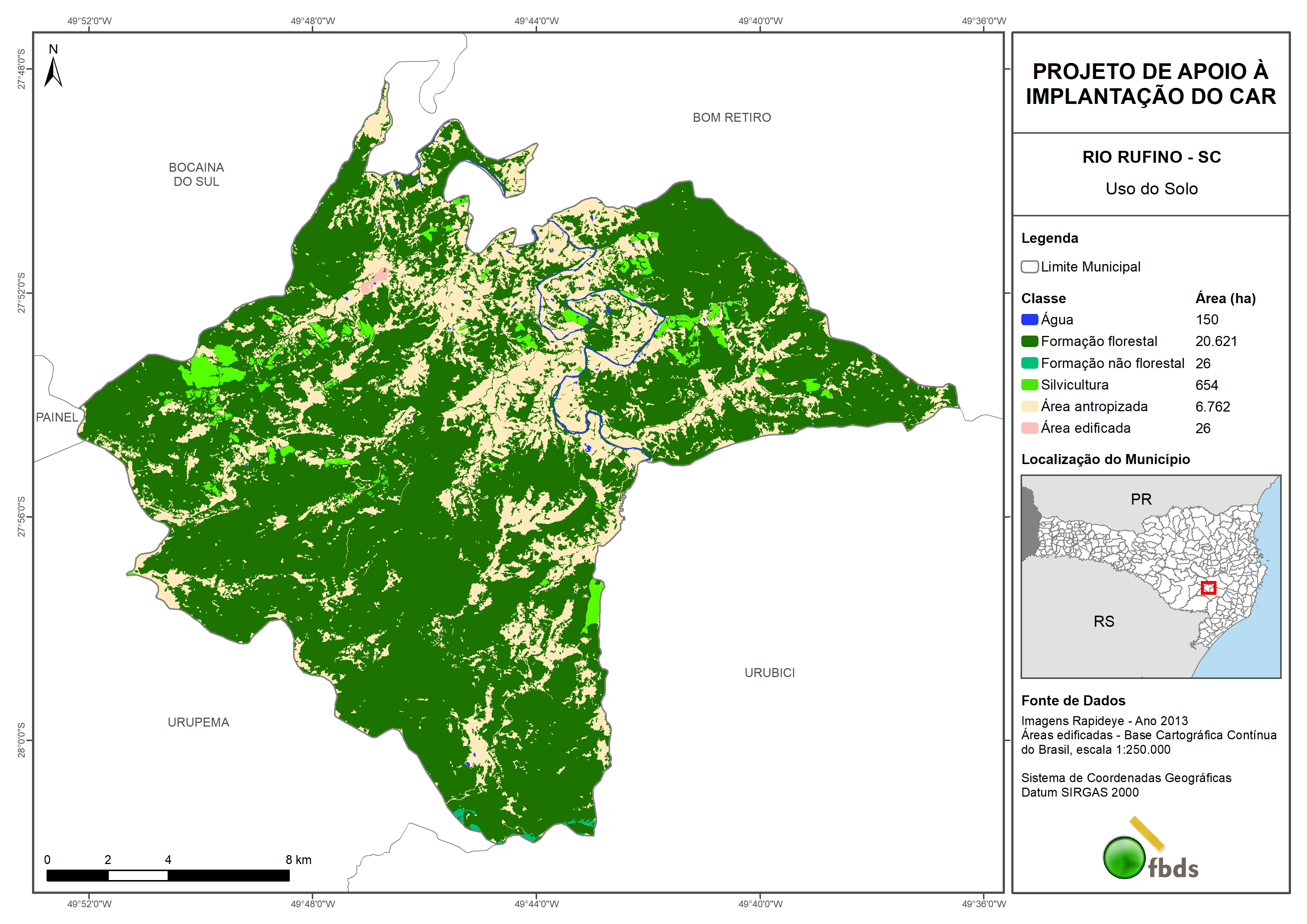This screenshot has height=924, width=1307.
Task: Click the Limite Municipal legend symbol
Action: pos(1029,267)
